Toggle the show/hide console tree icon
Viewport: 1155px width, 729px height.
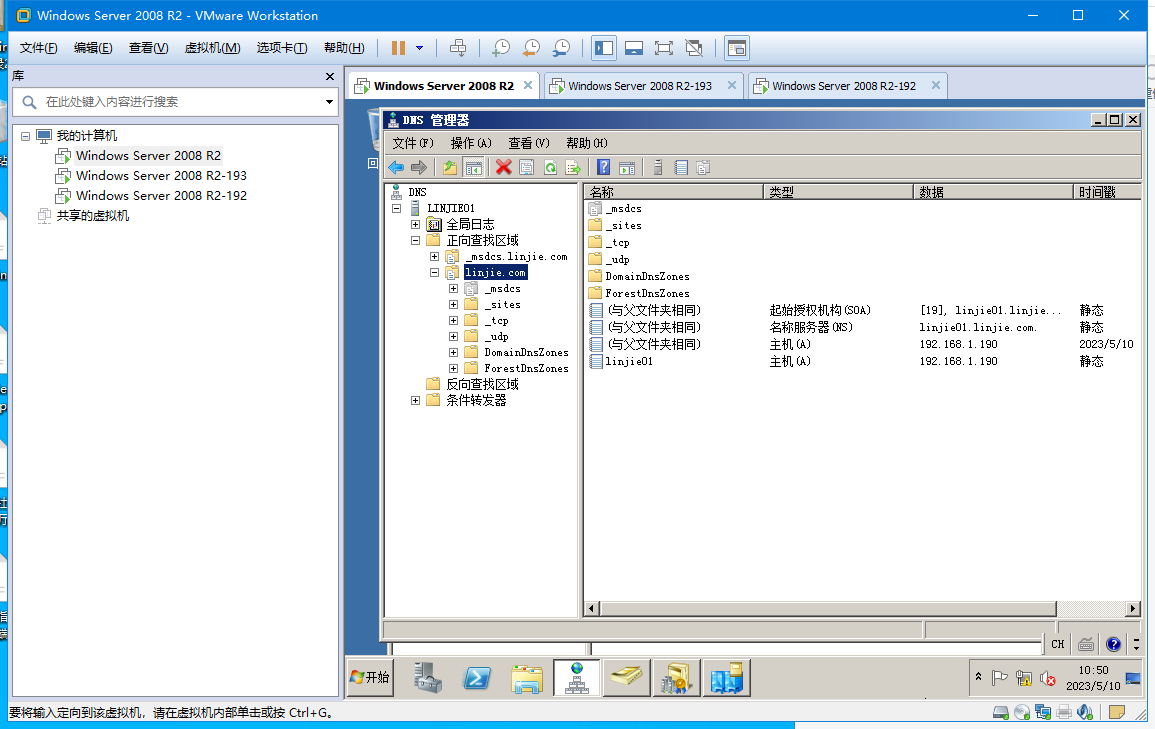[x=474, y=168]
